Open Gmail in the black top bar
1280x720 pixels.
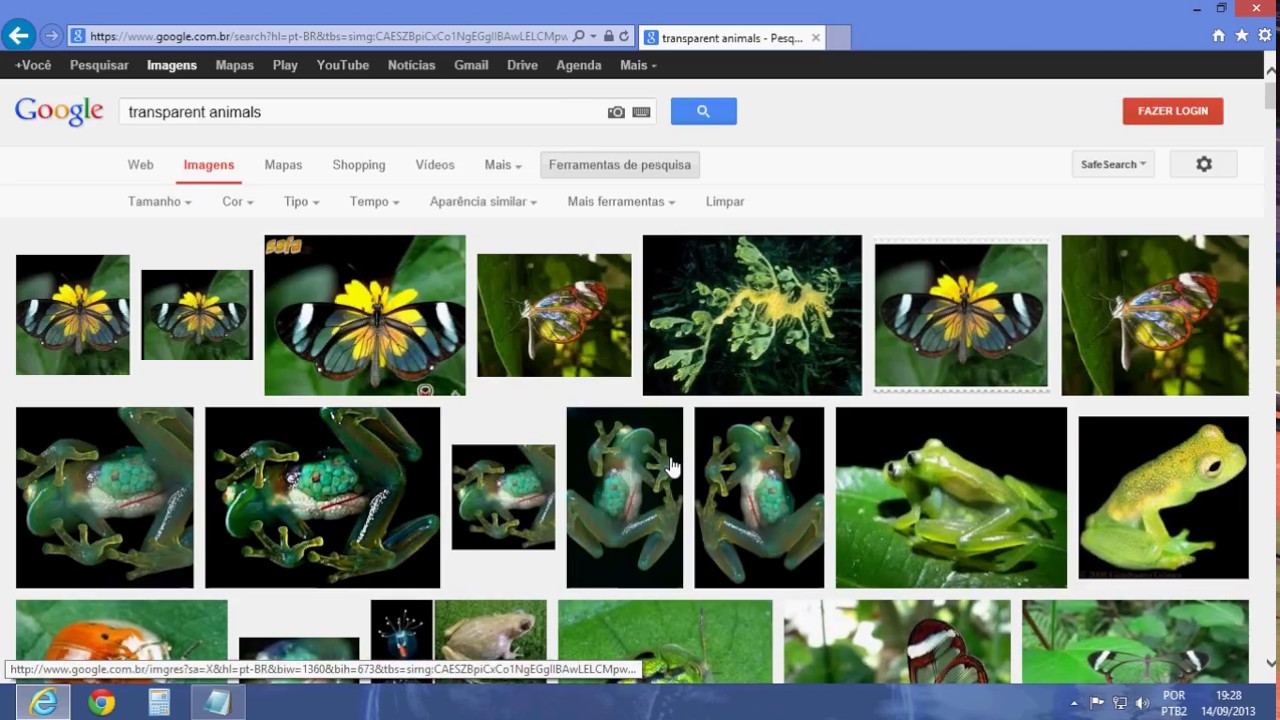coord(471,65)
